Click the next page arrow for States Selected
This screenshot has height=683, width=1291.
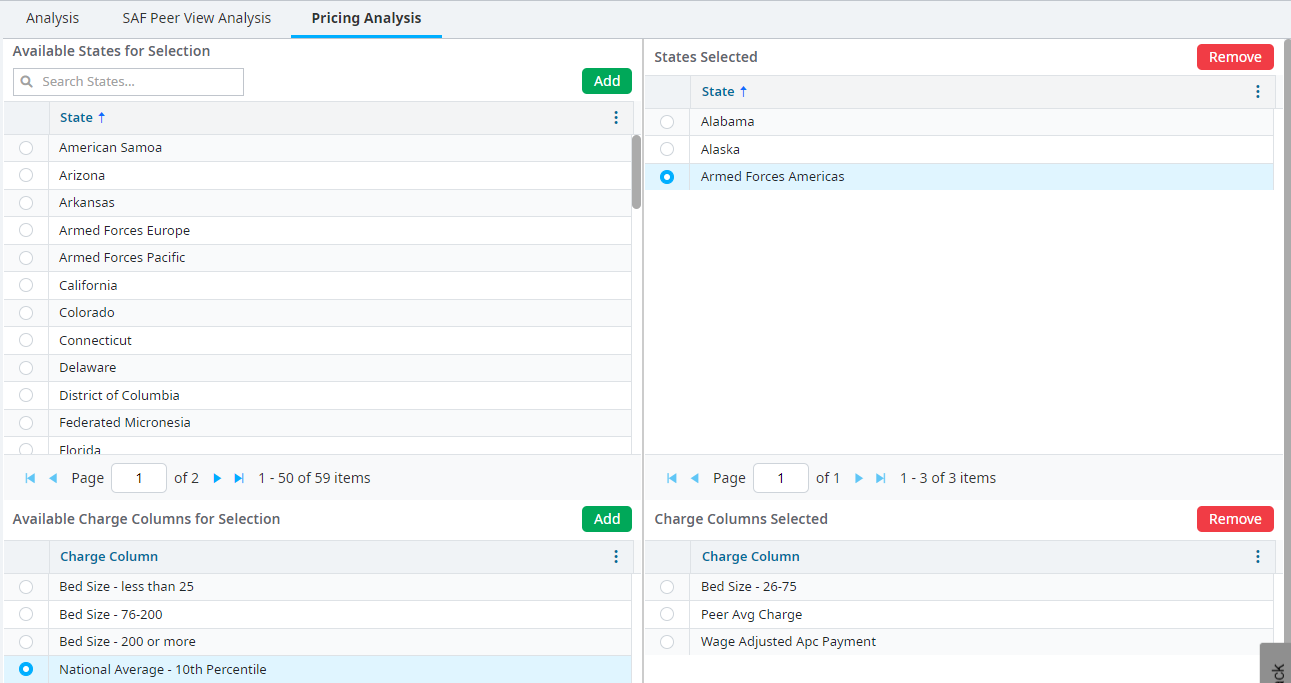click(x=859, y=478)
